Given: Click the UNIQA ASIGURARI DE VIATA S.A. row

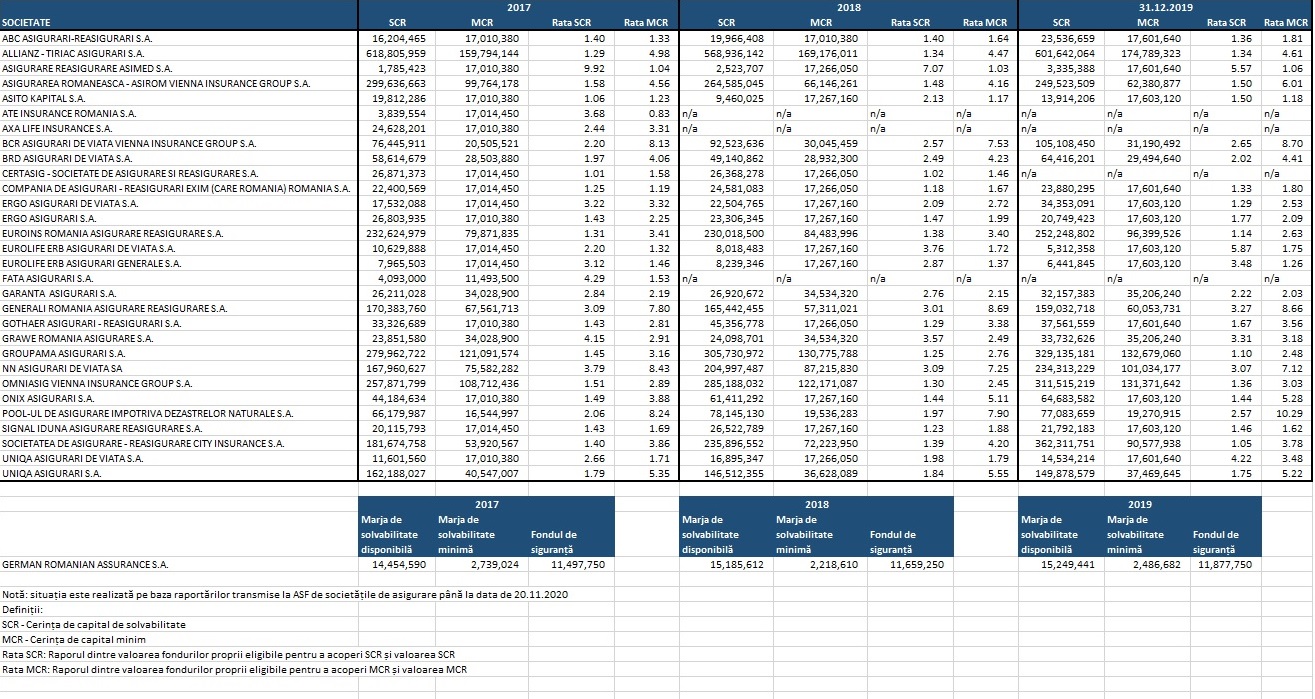Looking at the screenshot, I should pyautogui.click(x=75, y=458).
